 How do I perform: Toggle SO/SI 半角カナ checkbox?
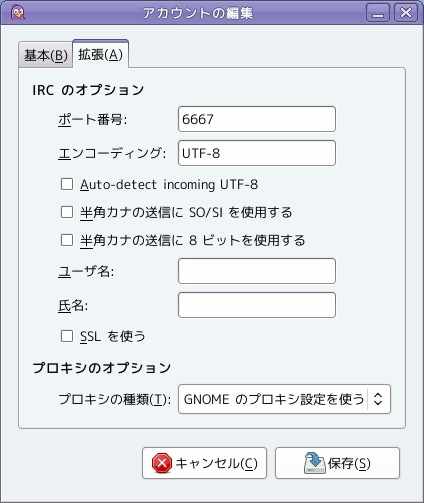[67, 212]
